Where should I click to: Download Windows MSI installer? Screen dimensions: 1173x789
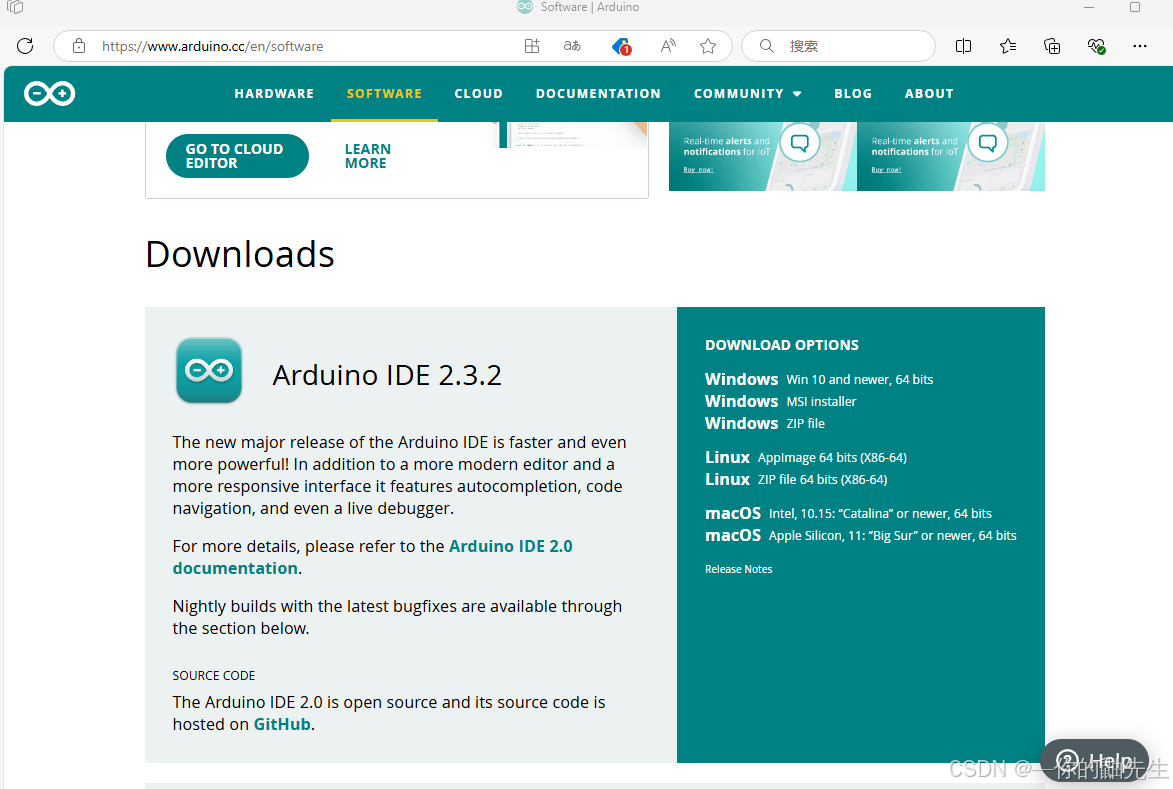(780, 401)
